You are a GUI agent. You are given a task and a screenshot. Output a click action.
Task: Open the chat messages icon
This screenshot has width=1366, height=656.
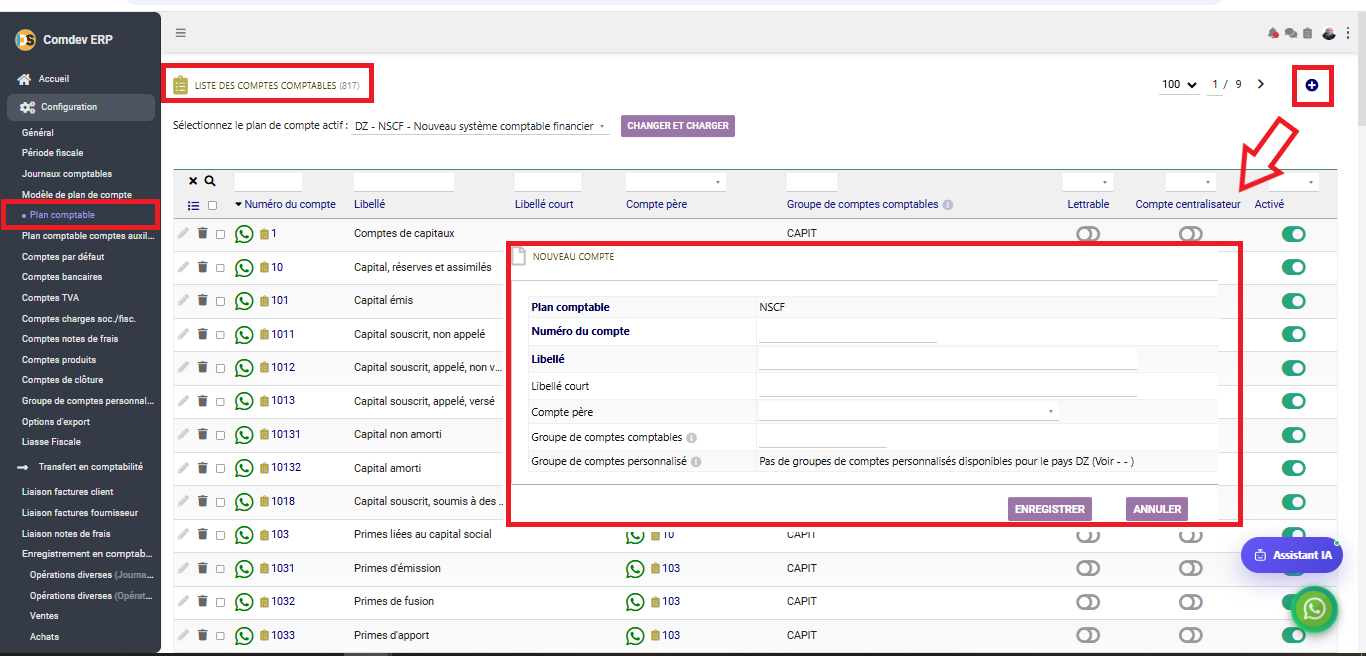point(1291,33)
